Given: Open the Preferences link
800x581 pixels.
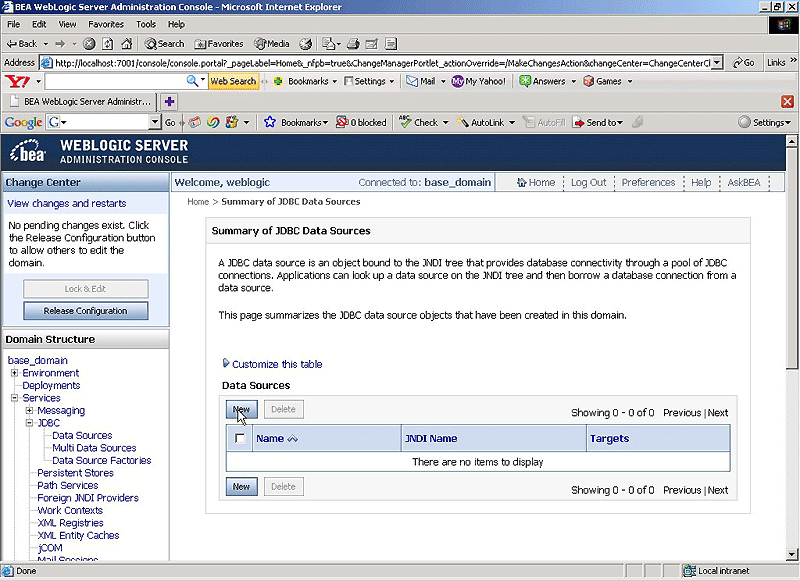Looking at the screenshot, I should [648, 183].
